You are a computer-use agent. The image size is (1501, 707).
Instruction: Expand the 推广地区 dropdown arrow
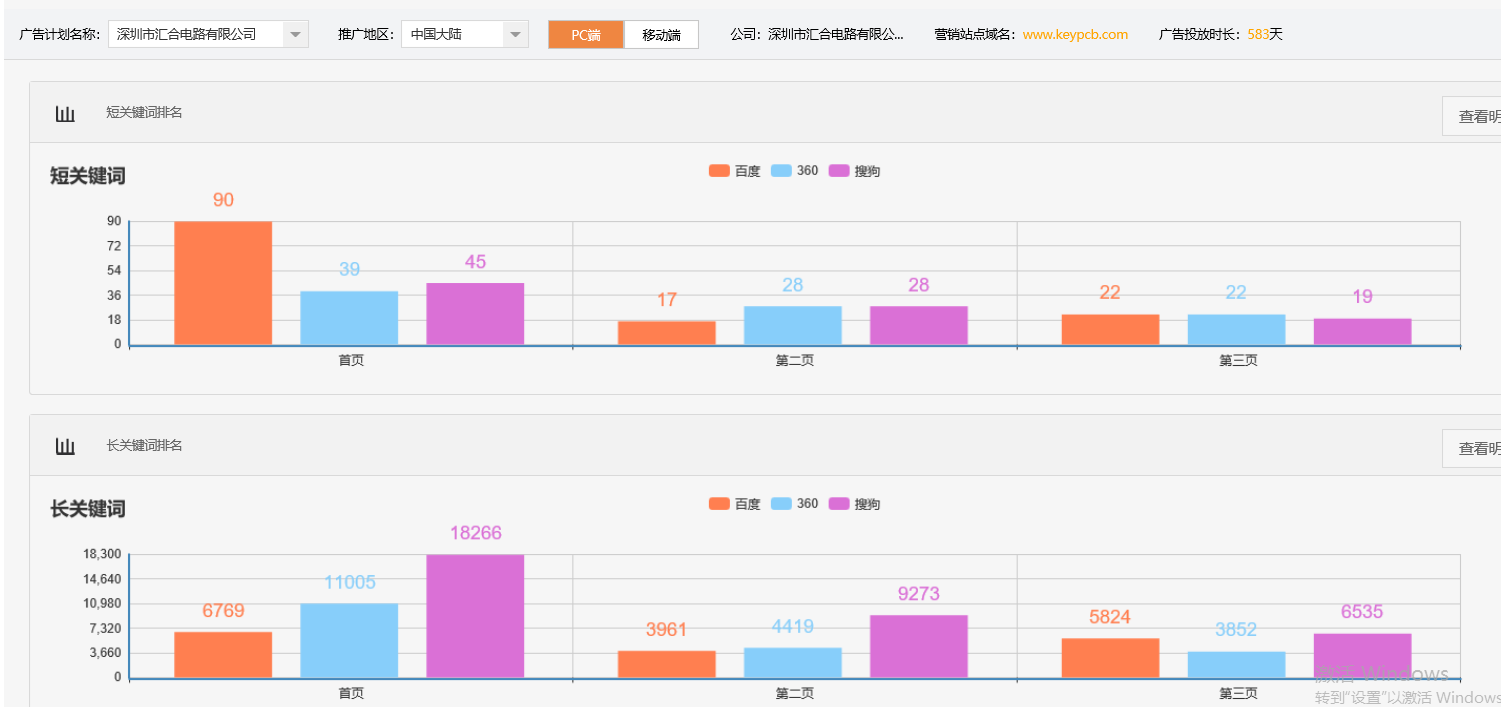tap(515, 35)
